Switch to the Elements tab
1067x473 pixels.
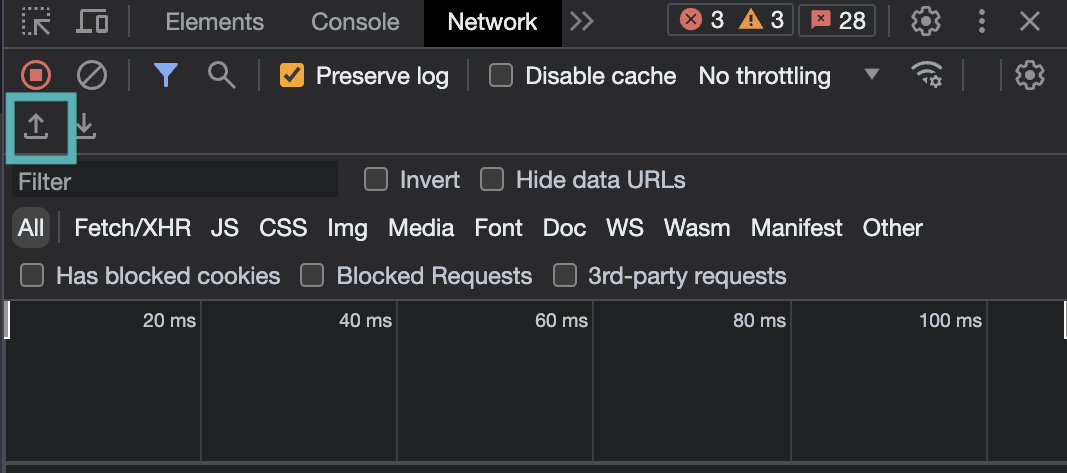[x=214, y=21]
